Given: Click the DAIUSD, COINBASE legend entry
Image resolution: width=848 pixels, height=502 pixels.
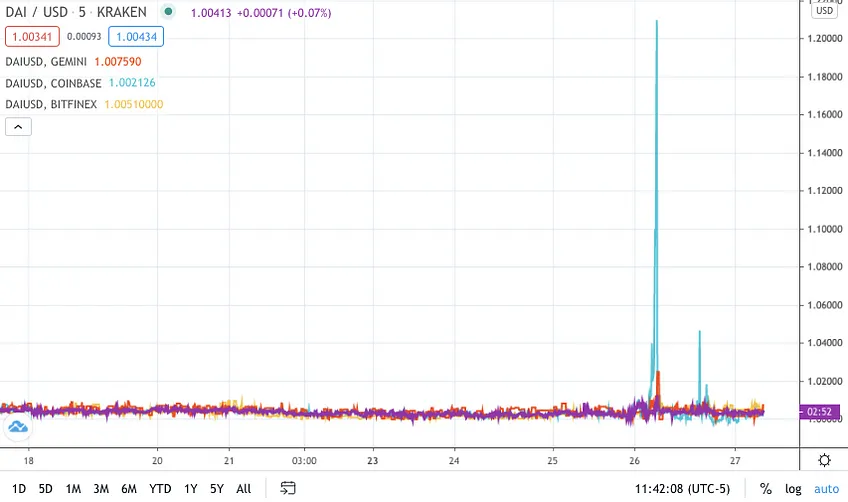Looking at the screenshot, I should tap(80, 83).
